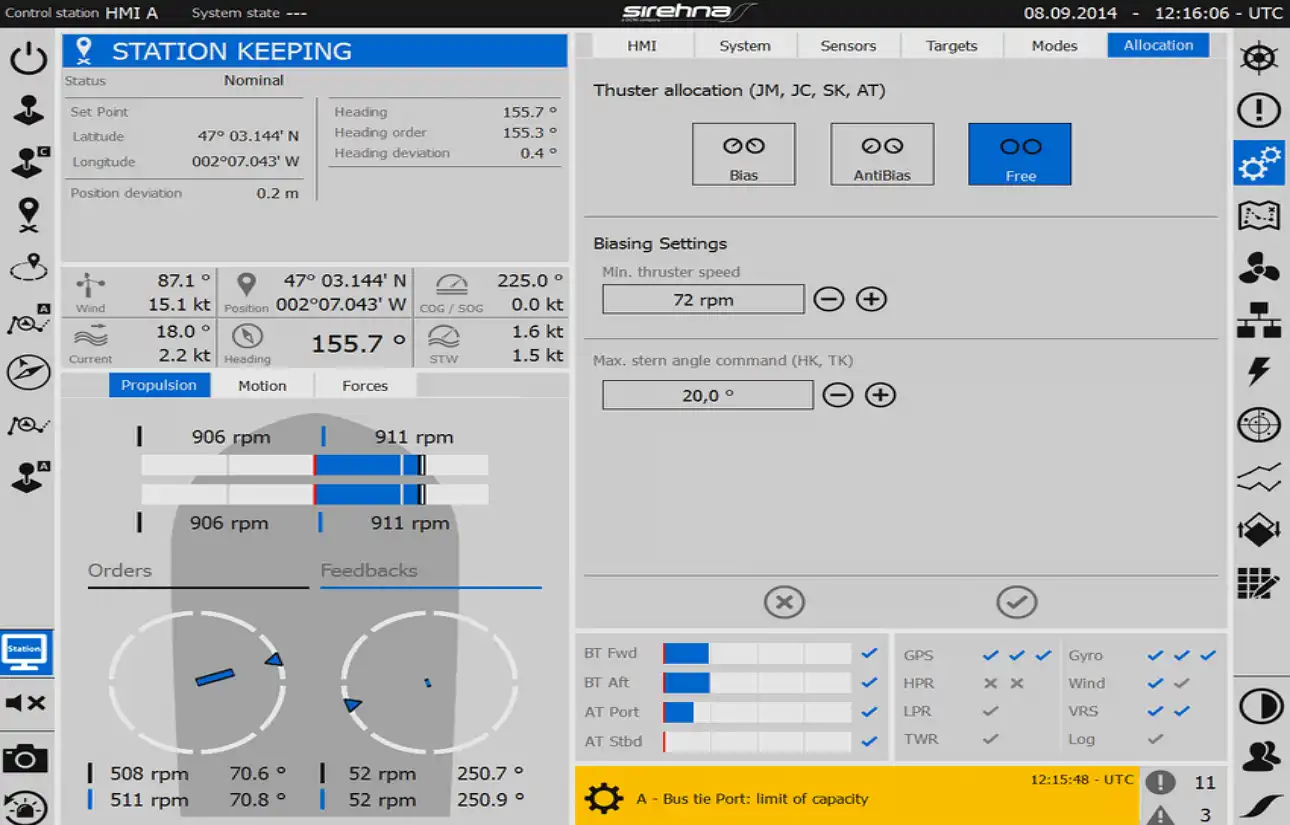1290x825 pixels.
Task: Click the power icon in left sidebar
Action: pos(28,59)
